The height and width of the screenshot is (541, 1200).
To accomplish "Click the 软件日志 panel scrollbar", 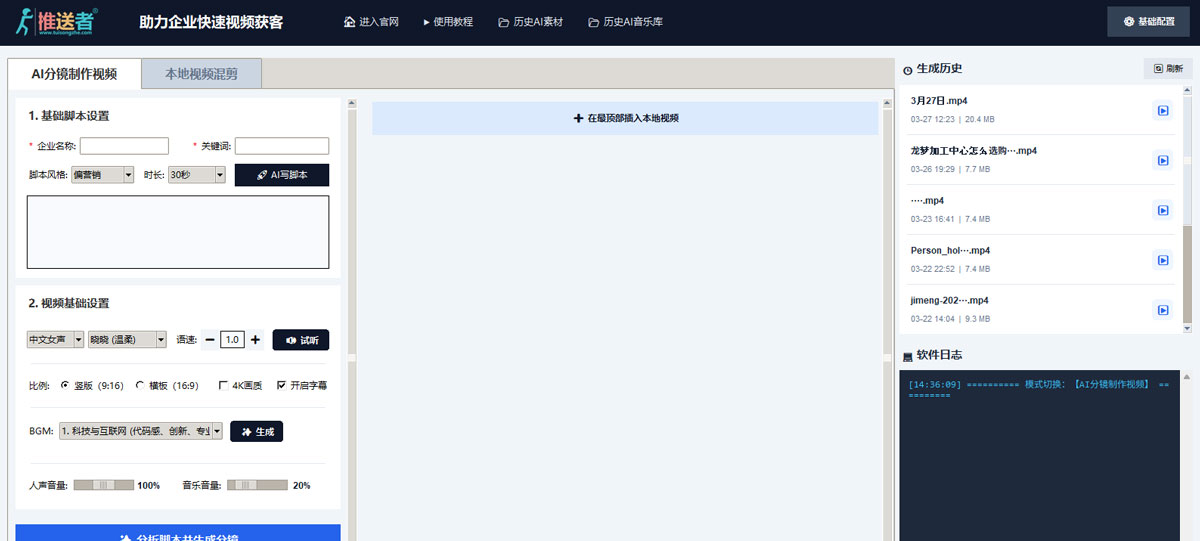I will tap(1187, 456).
